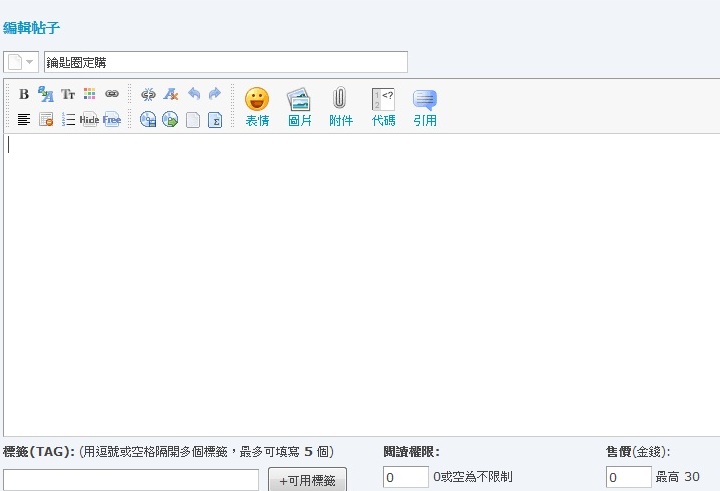The image size is (720, 491).
Task: Click the +可用標籤 button
Action: tap(307, 480)
